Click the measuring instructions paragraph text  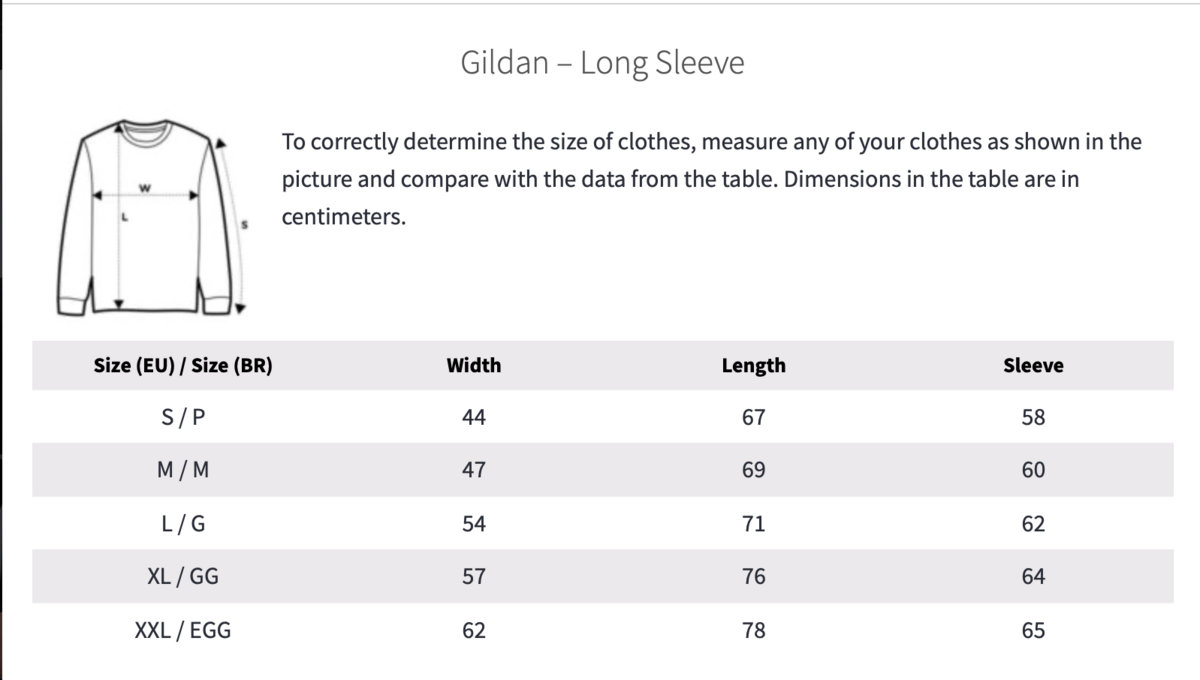(710, 179)
